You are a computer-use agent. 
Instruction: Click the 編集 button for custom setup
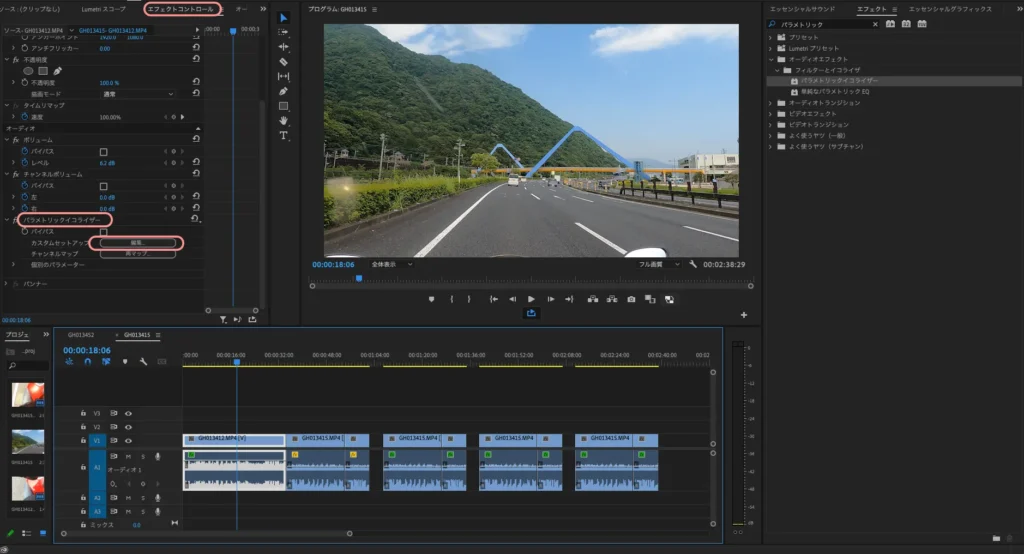coord(137,242)
